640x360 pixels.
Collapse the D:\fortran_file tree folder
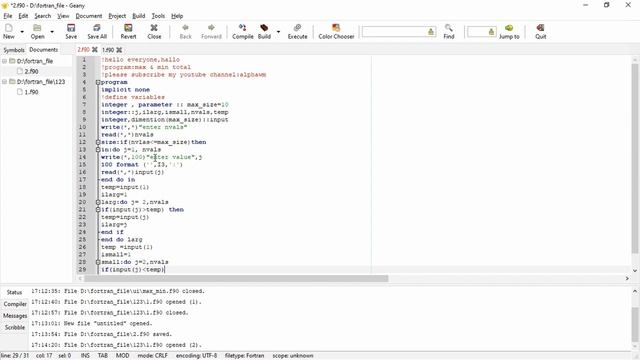(4, 61)
